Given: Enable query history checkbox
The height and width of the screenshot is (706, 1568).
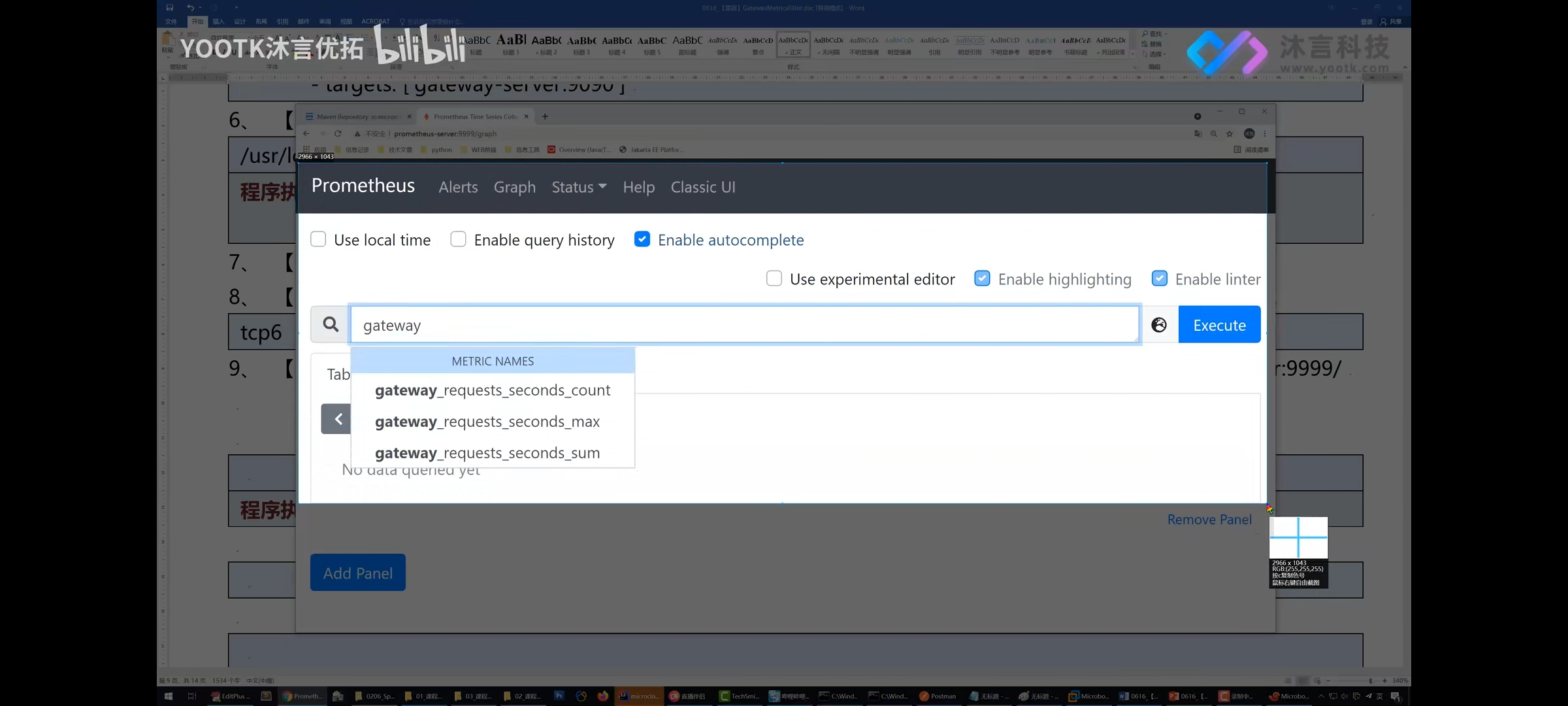Looking at the screenshot, I should [x=458, y=239].
